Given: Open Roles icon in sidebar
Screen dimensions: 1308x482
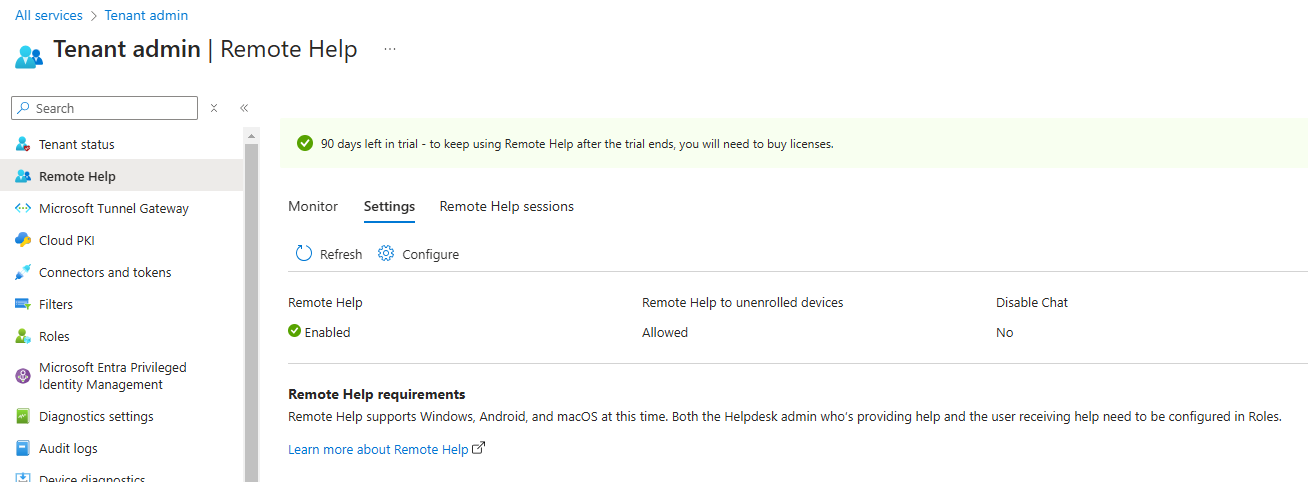Looking at the screenshot, I should click(23, 336).
